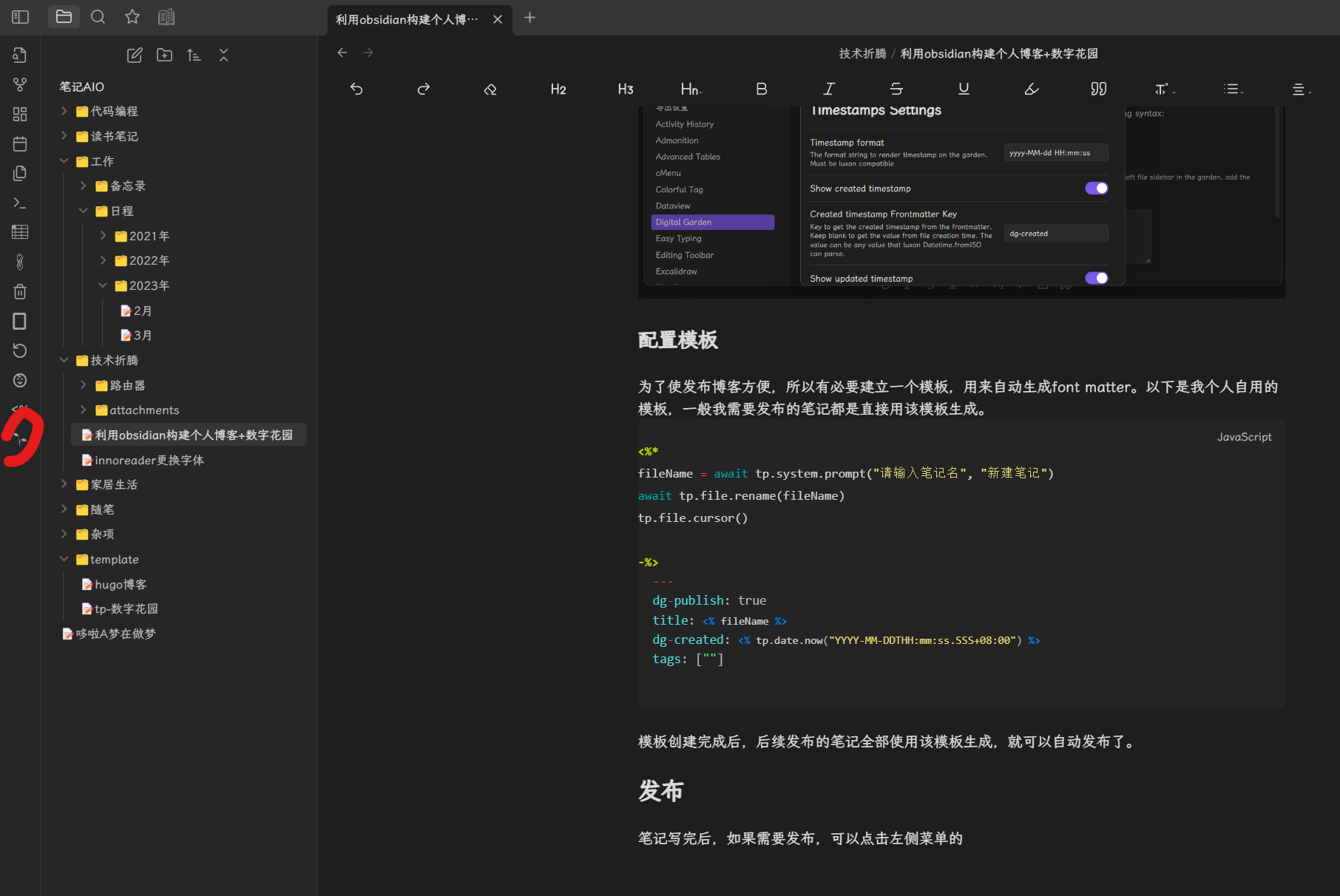Click the table ribbon icon
The image size is (1340, 896).
[x=20, y=232]
